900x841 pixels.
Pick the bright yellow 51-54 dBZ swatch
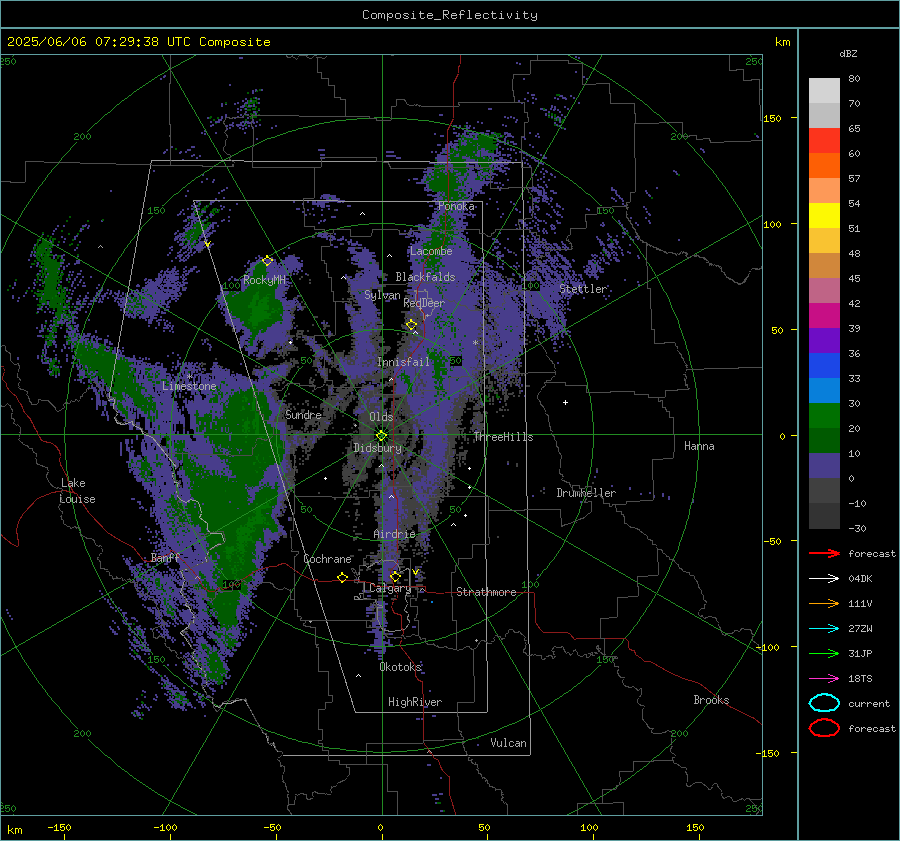(824, 215)
